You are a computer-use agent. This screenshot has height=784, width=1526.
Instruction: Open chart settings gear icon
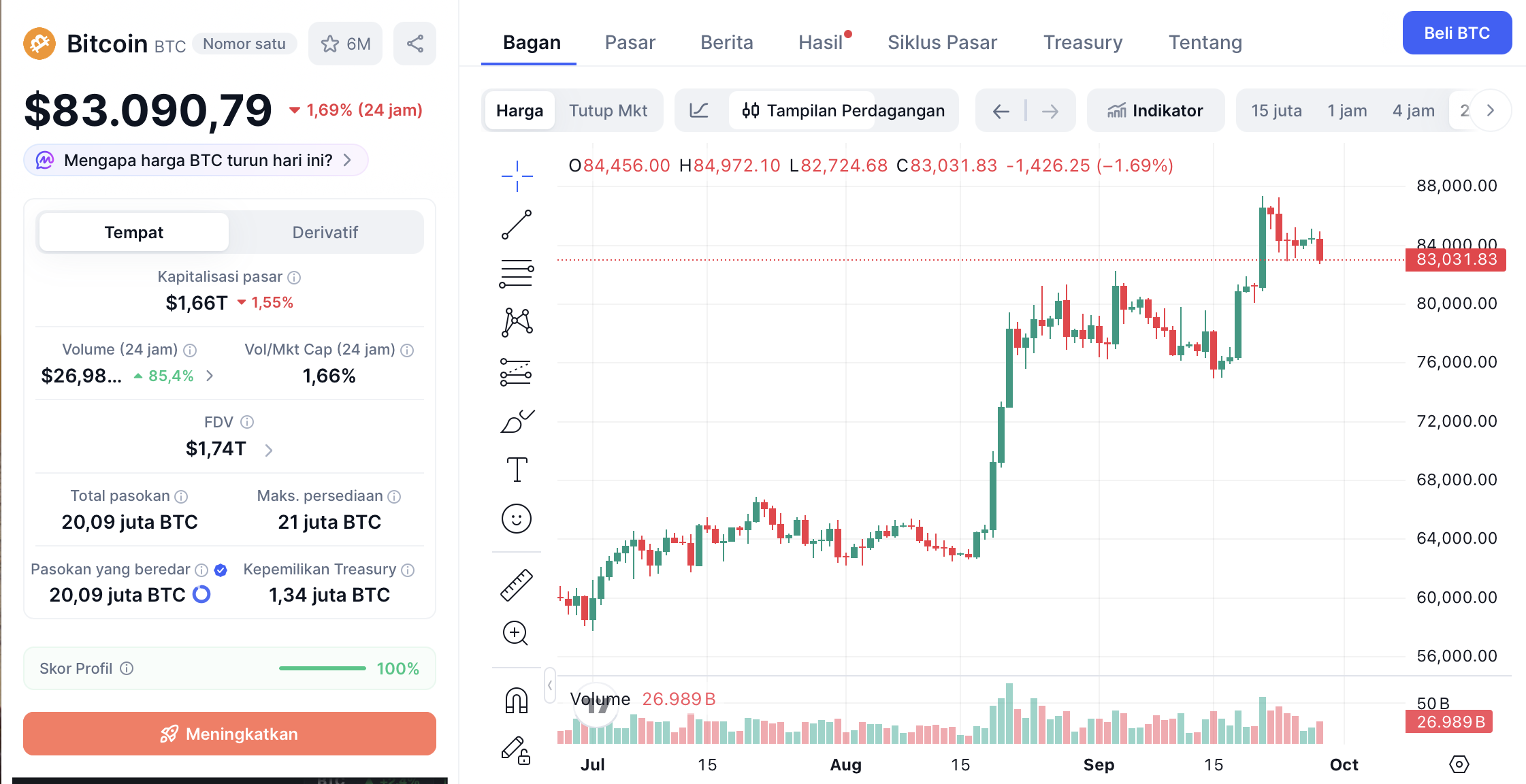click(x=1459, y=764)
